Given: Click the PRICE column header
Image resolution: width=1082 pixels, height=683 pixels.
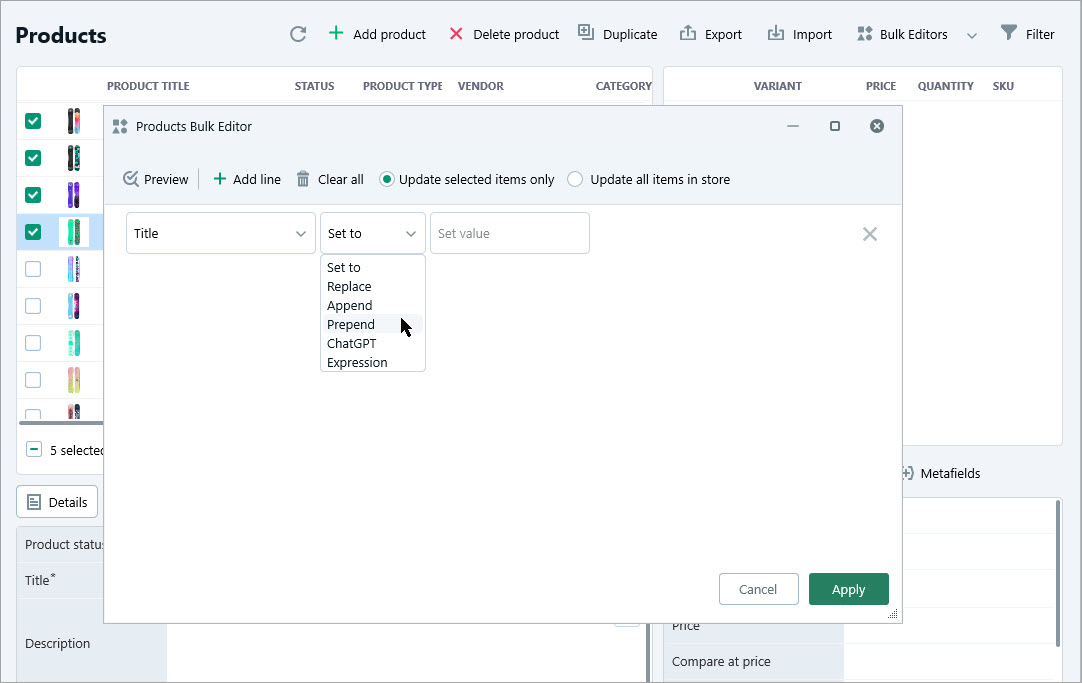Looking at the screenshot, I should pyautogui.click(x=881, y=86).
